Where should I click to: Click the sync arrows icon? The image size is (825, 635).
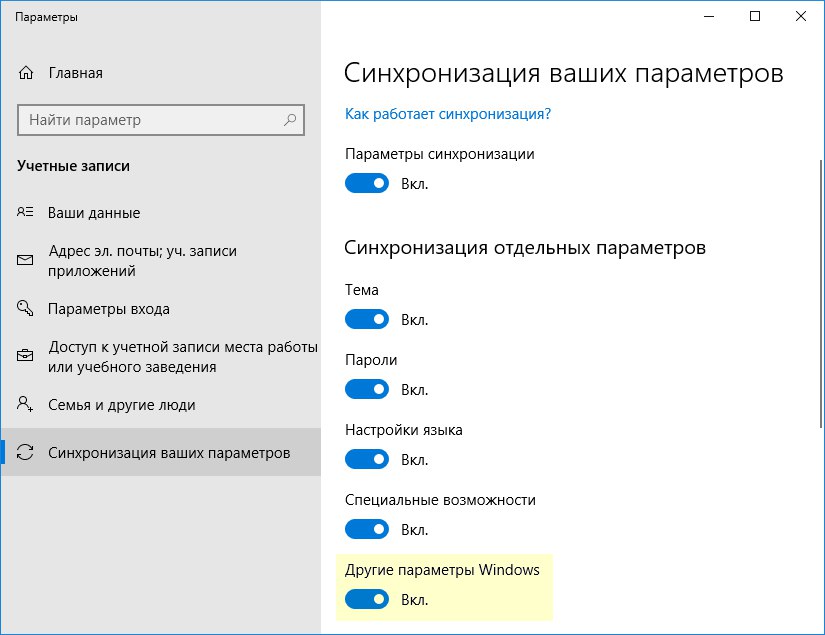(25, 452)
